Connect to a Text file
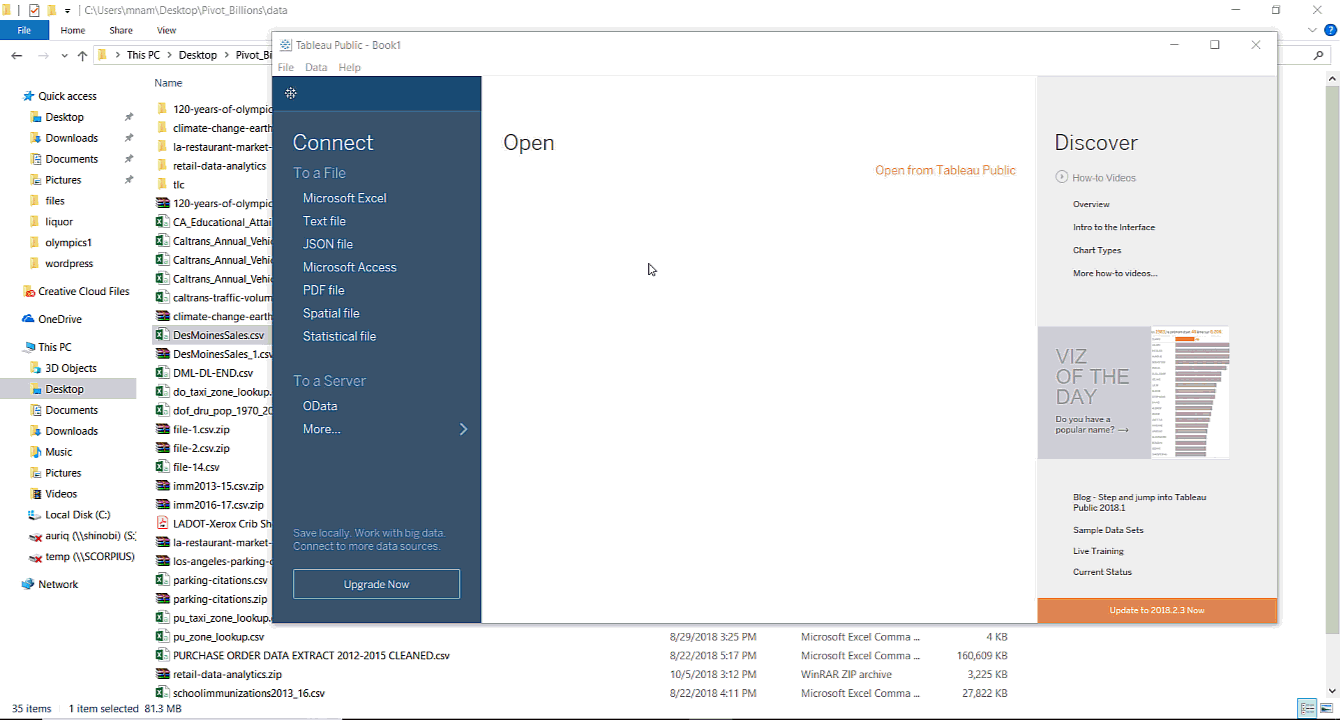The height and width of the screenshot is (720, 1340). 324,221
